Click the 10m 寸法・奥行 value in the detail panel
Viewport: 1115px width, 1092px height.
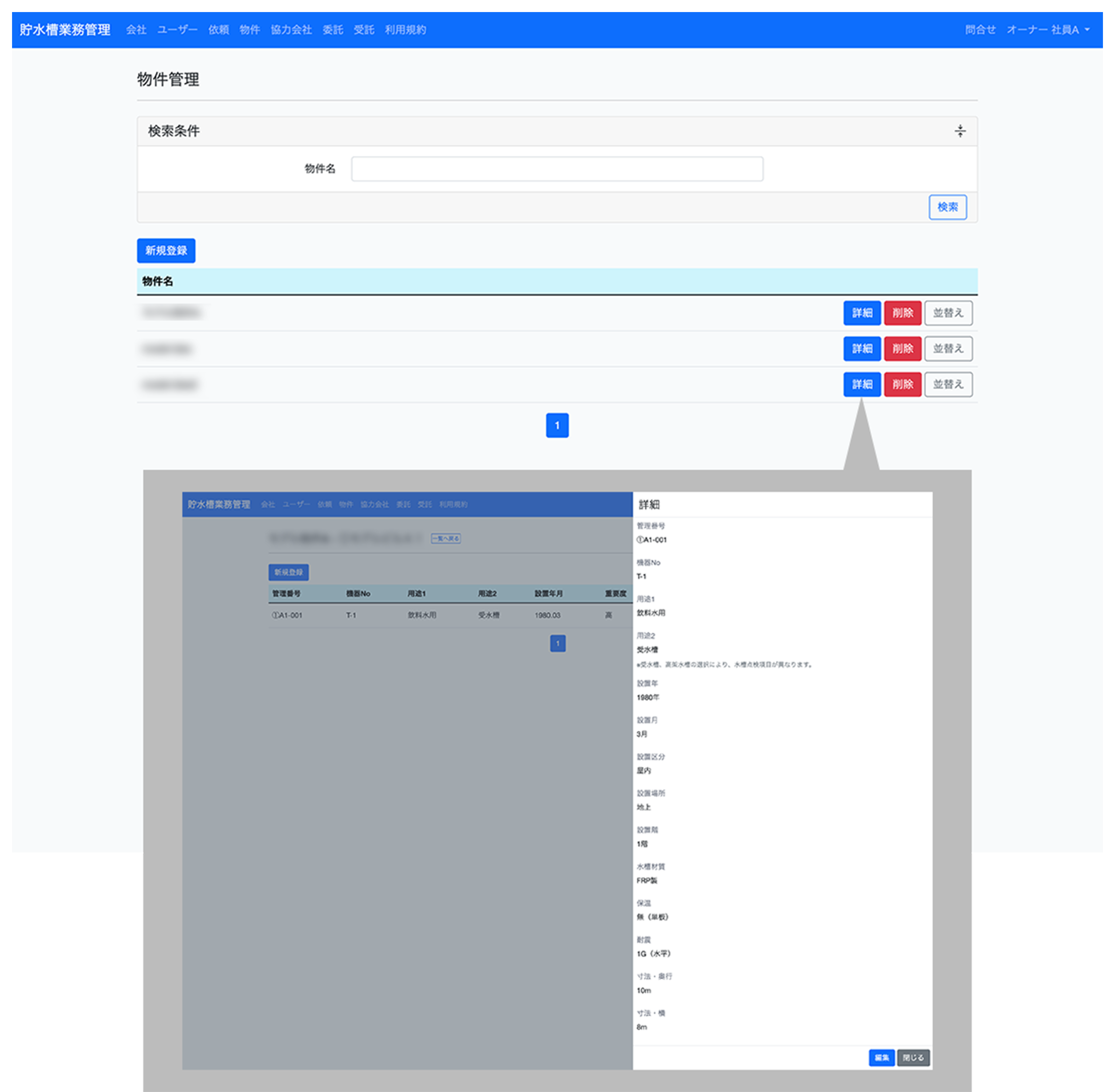click(644, 990)
